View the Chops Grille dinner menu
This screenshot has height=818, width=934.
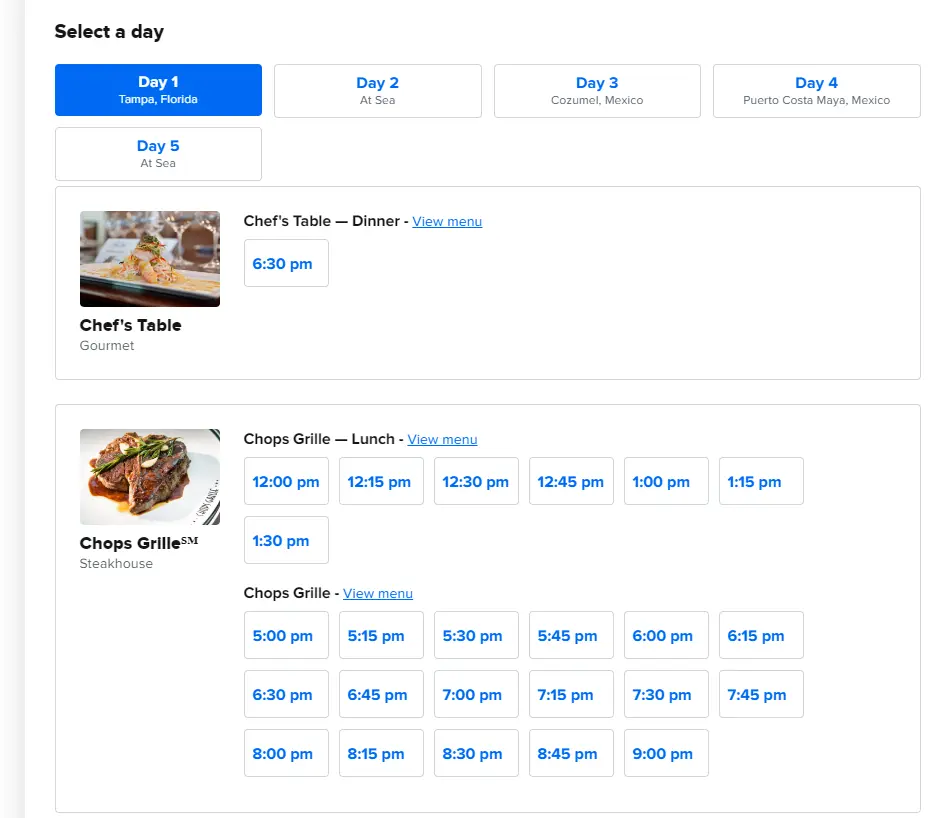378,593
